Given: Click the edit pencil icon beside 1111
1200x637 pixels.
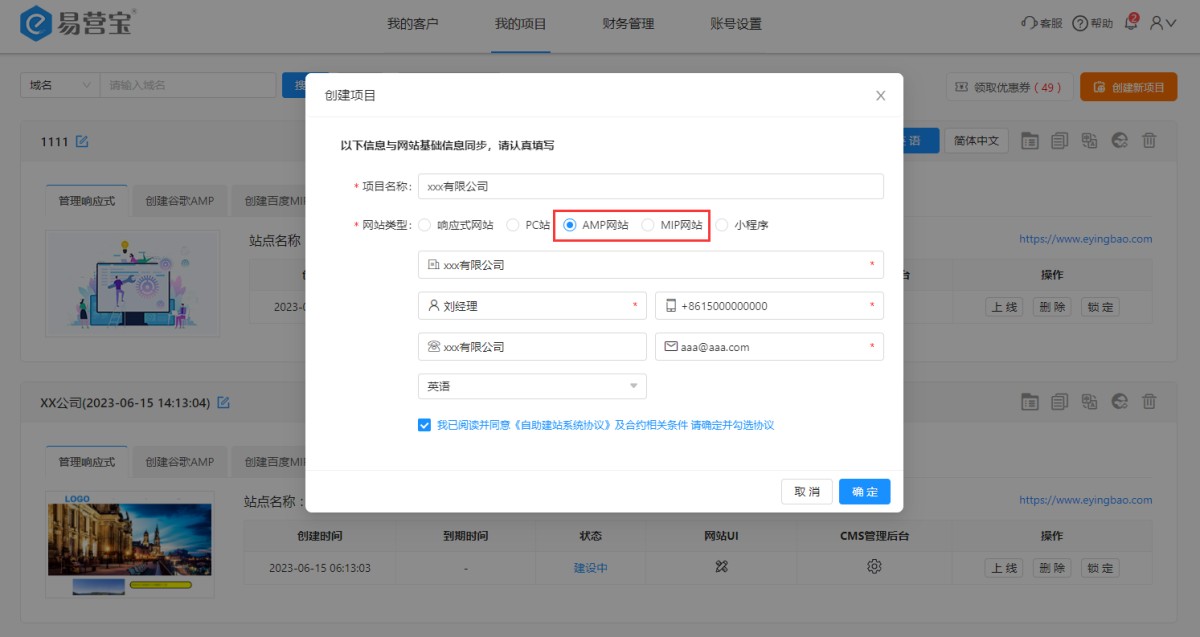Looking at the screenshot, I should point(82,142).
